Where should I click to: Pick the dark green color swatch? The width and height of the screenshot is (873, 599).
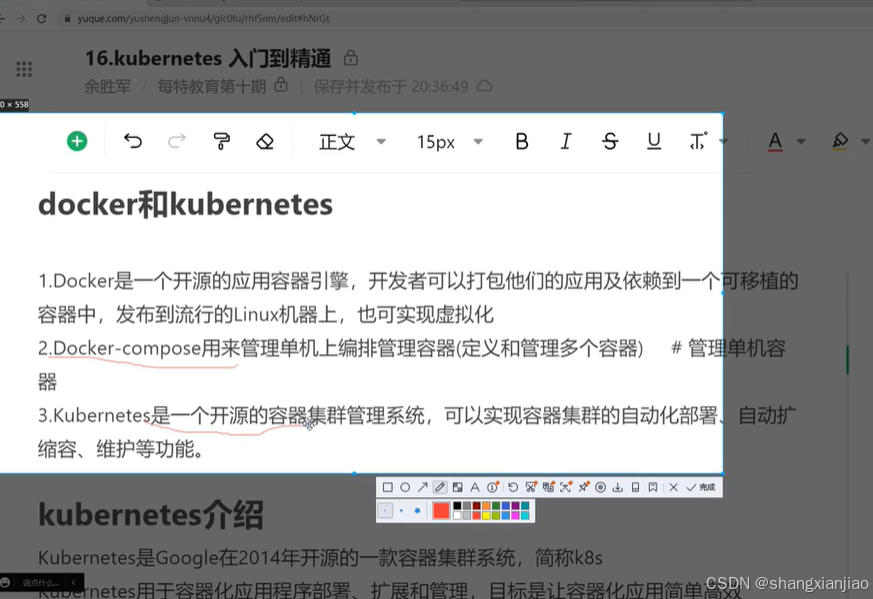[x=496, y=505]
